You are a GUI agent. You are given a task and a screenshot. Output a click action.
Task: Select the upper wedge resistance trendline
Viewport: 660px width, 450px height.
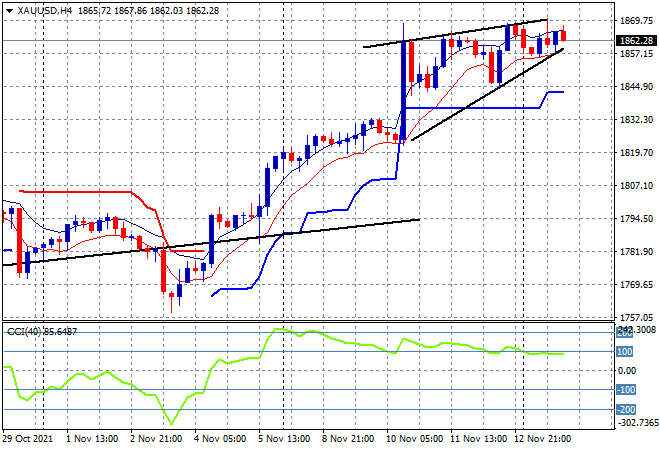tap(455, 33)
